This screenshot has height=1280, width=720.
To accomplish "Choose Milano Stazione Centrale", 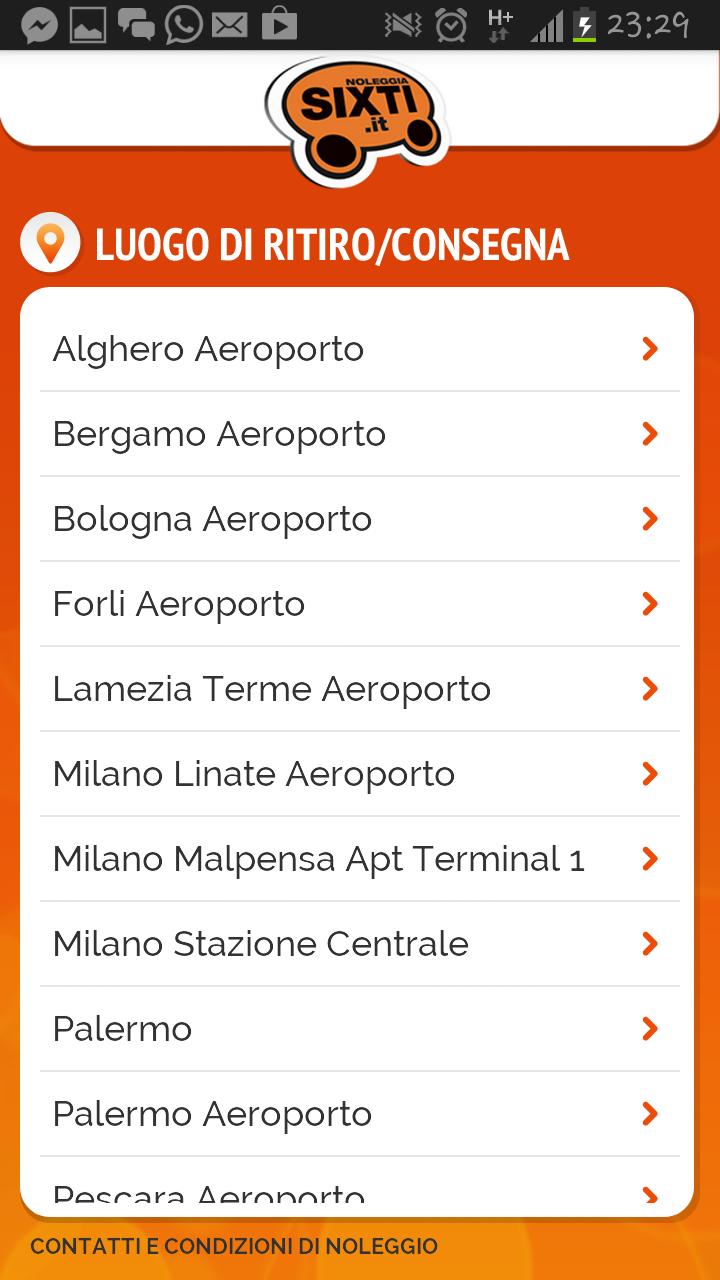I will click(260, 944).
